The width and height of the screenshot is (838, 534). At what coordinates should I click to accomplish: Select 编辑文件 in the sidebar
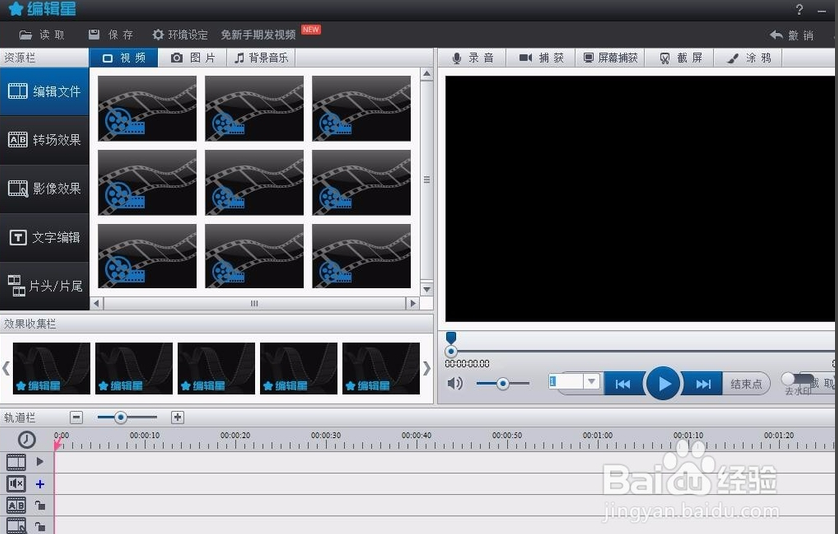44,91
